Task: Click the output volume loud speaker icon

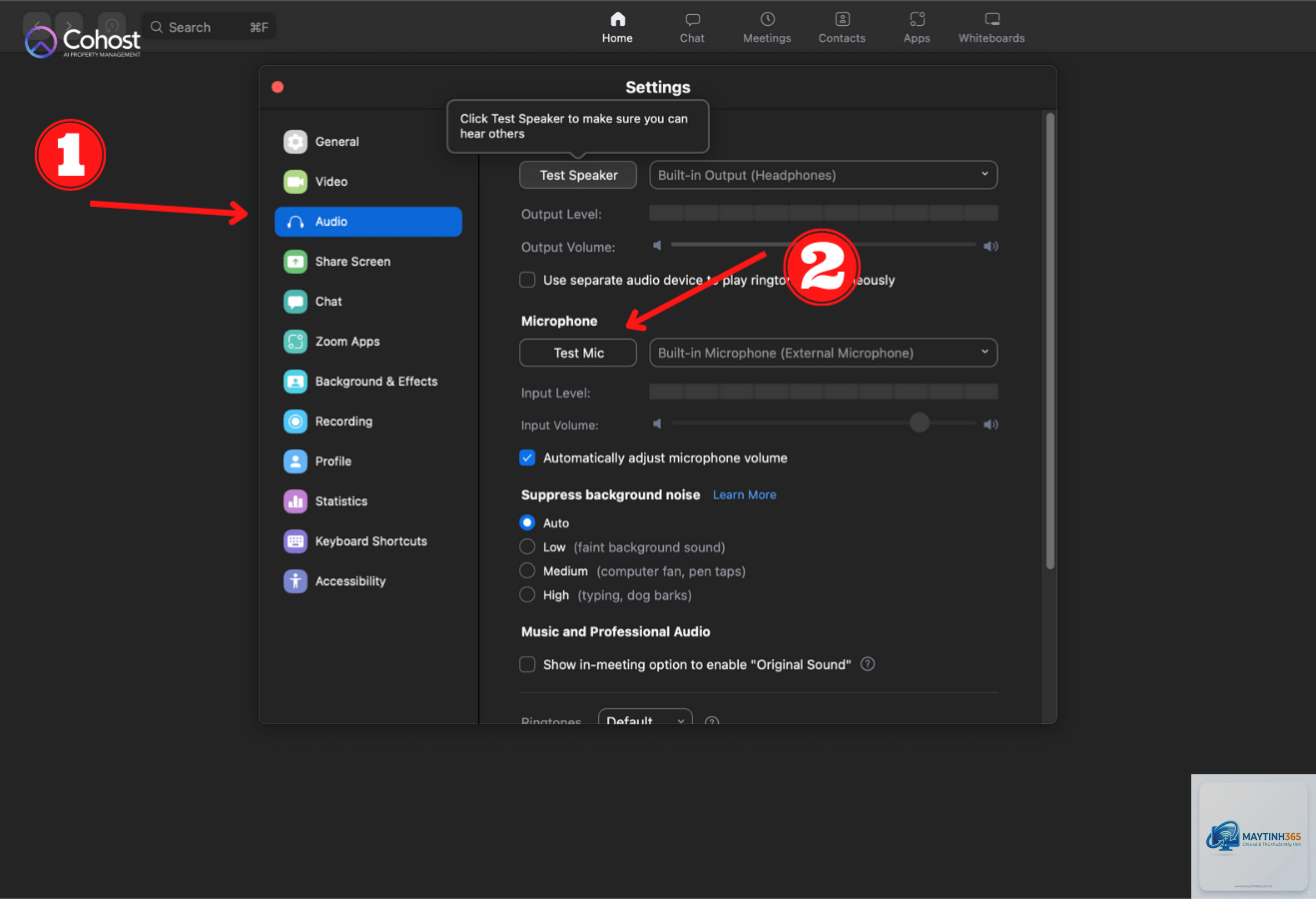Action: [990, 246]
